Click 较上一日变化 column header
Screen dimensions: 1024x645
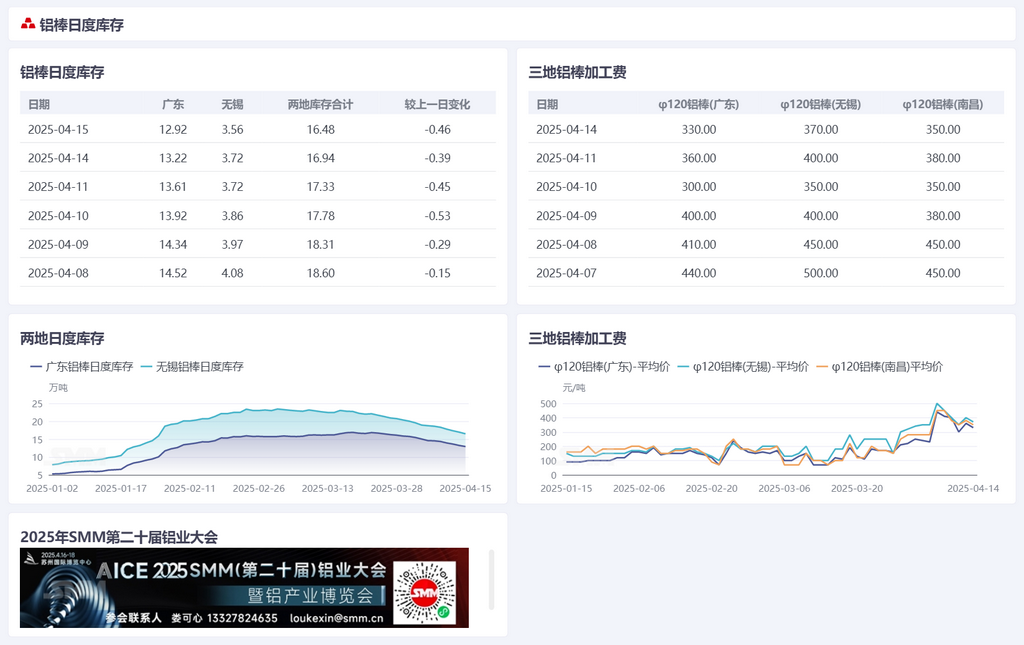pyautogui.click(x=437, y=104)
